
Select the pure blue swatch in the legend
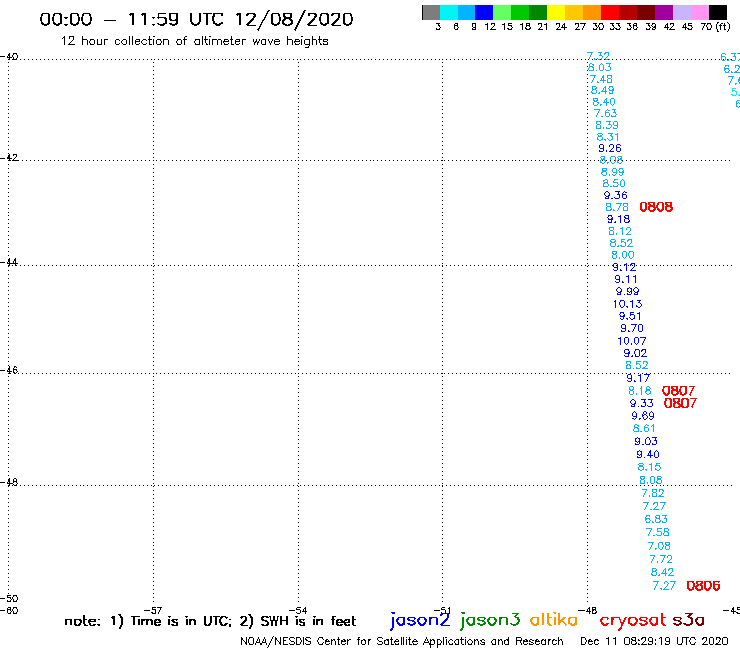point(485,12)
